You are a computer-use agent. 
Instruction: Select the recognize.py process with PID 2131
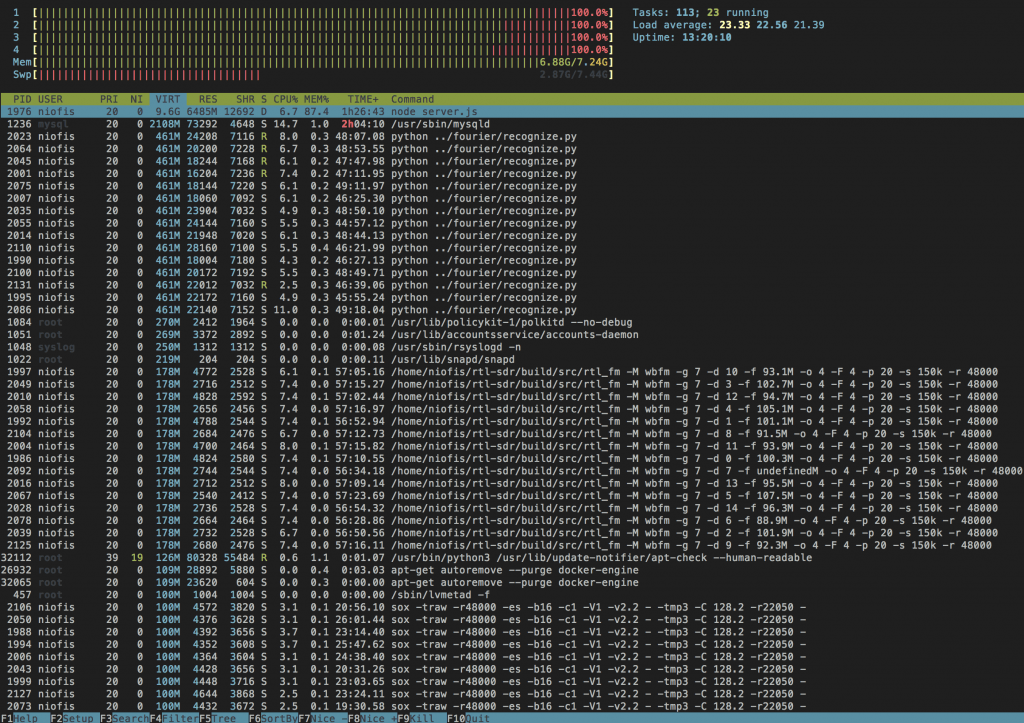tap(512, 285)
